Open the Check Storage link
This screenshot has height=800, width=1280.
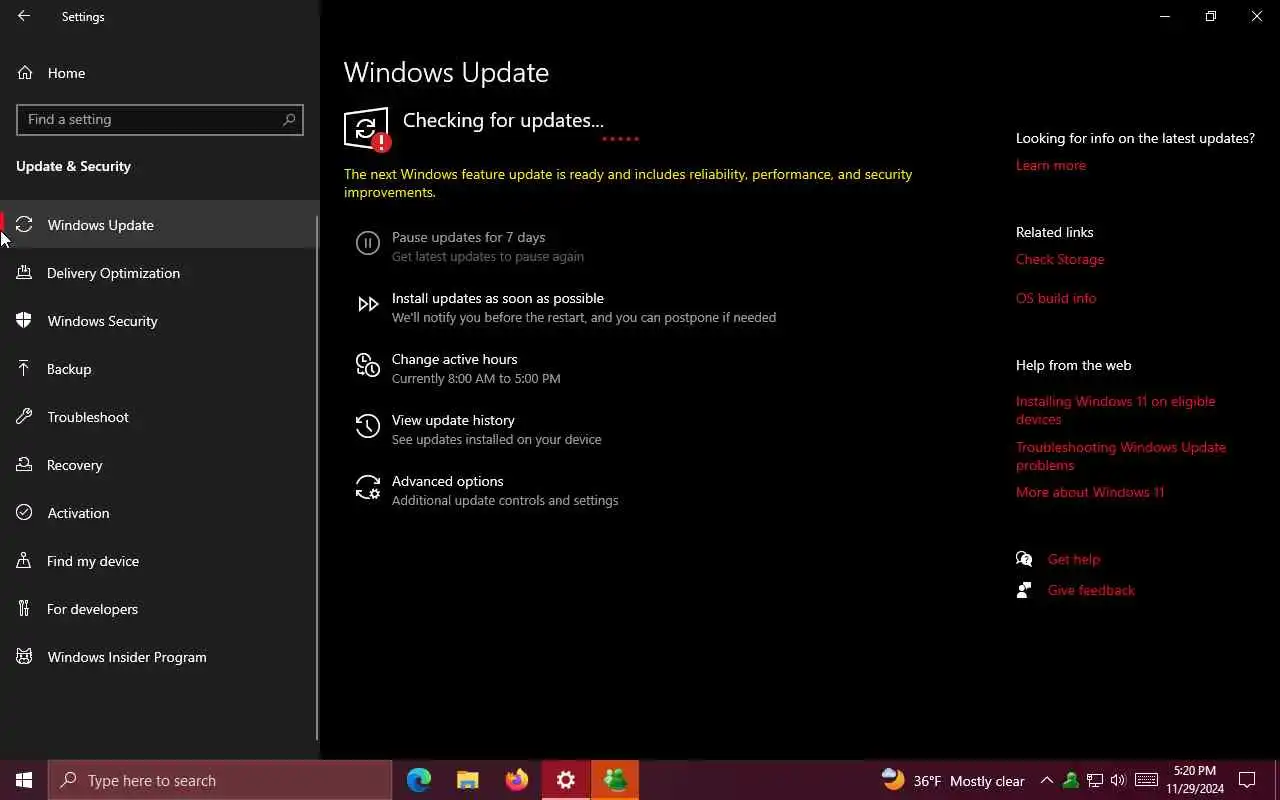[1060, 259]
